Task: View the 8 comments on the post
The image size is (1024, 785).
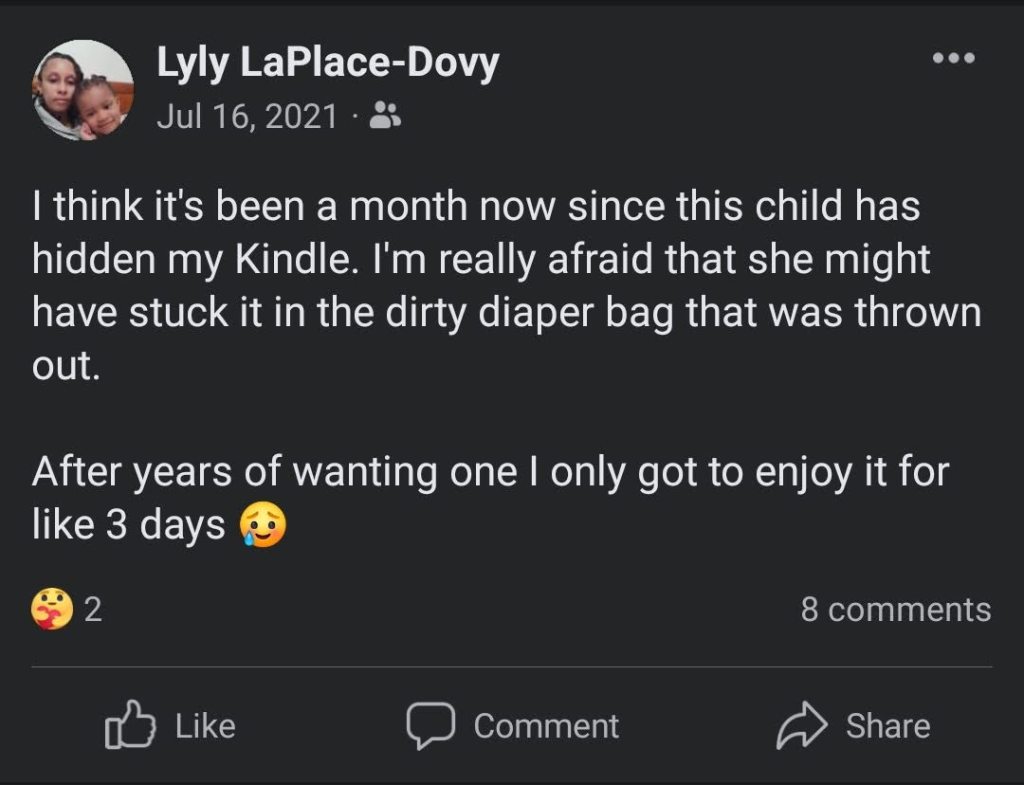Action: [895, 609]
